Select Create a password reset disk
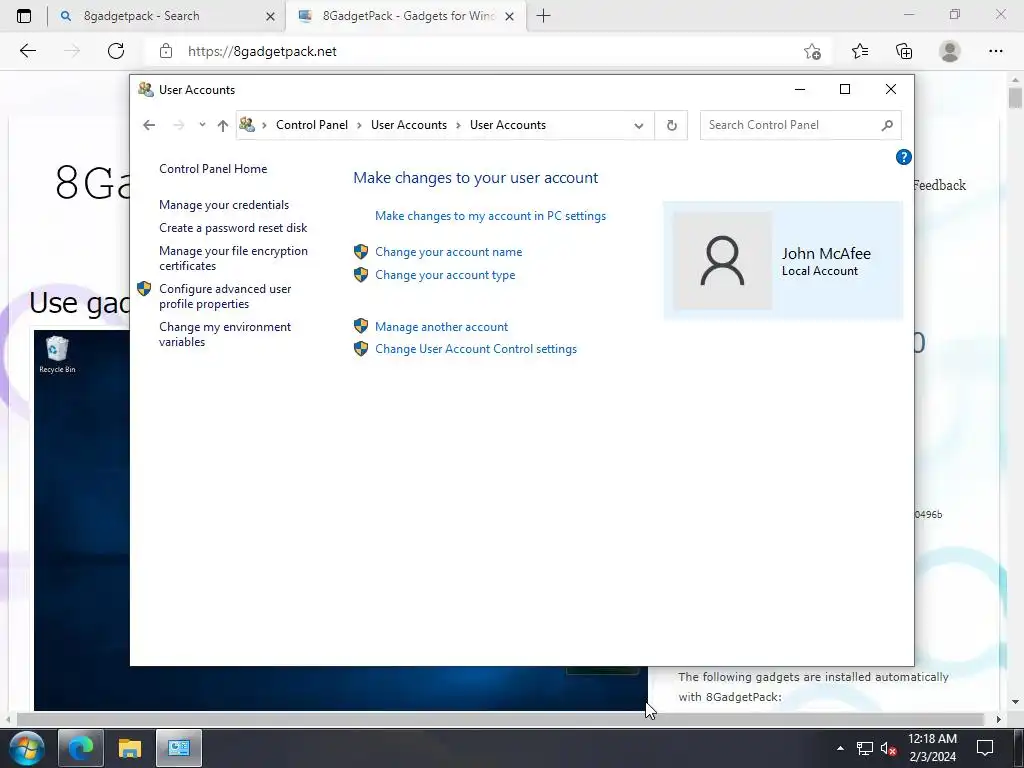Viewport: 1024px width, 768px height. (233, 228)
